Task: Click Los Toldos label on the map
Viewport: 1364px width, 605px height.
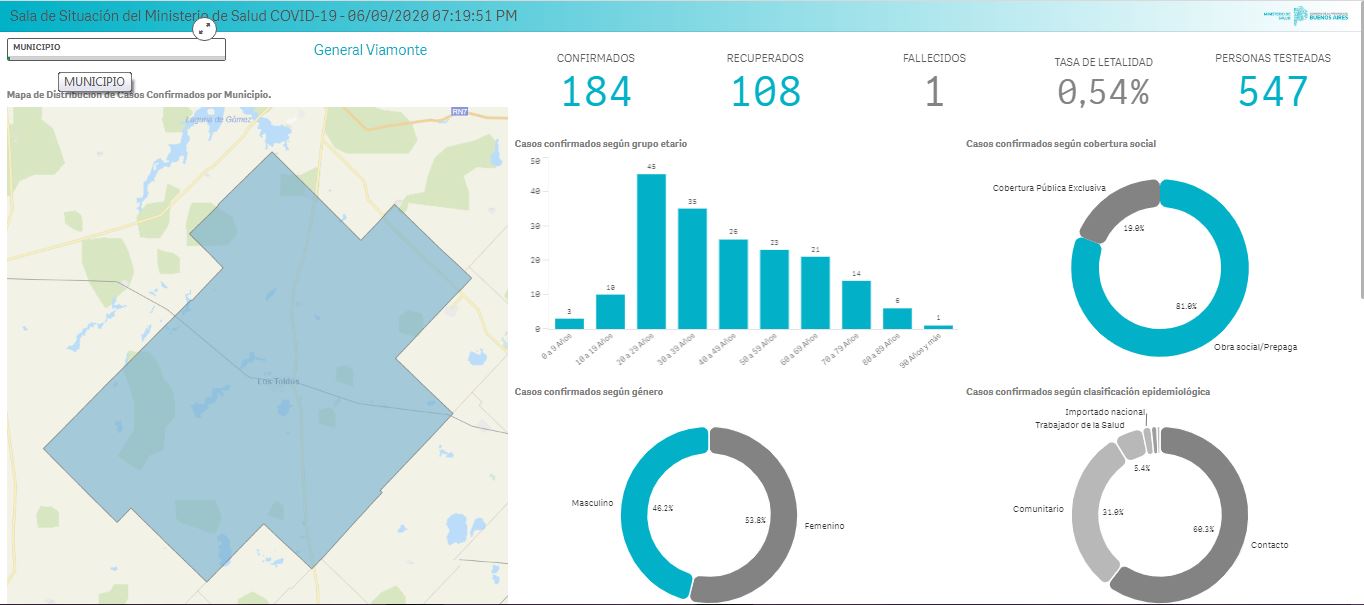Action: (x=278, y=381)
